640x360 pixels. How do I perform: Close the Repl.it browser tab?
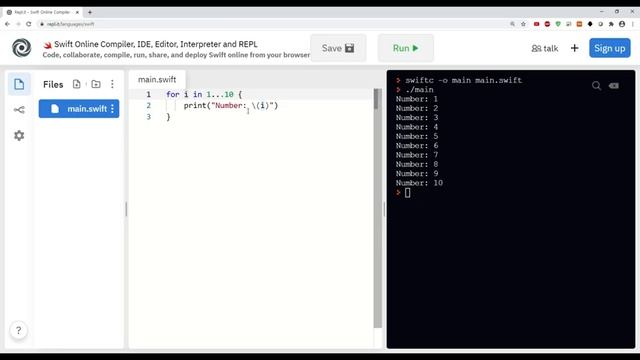(77, 12)
